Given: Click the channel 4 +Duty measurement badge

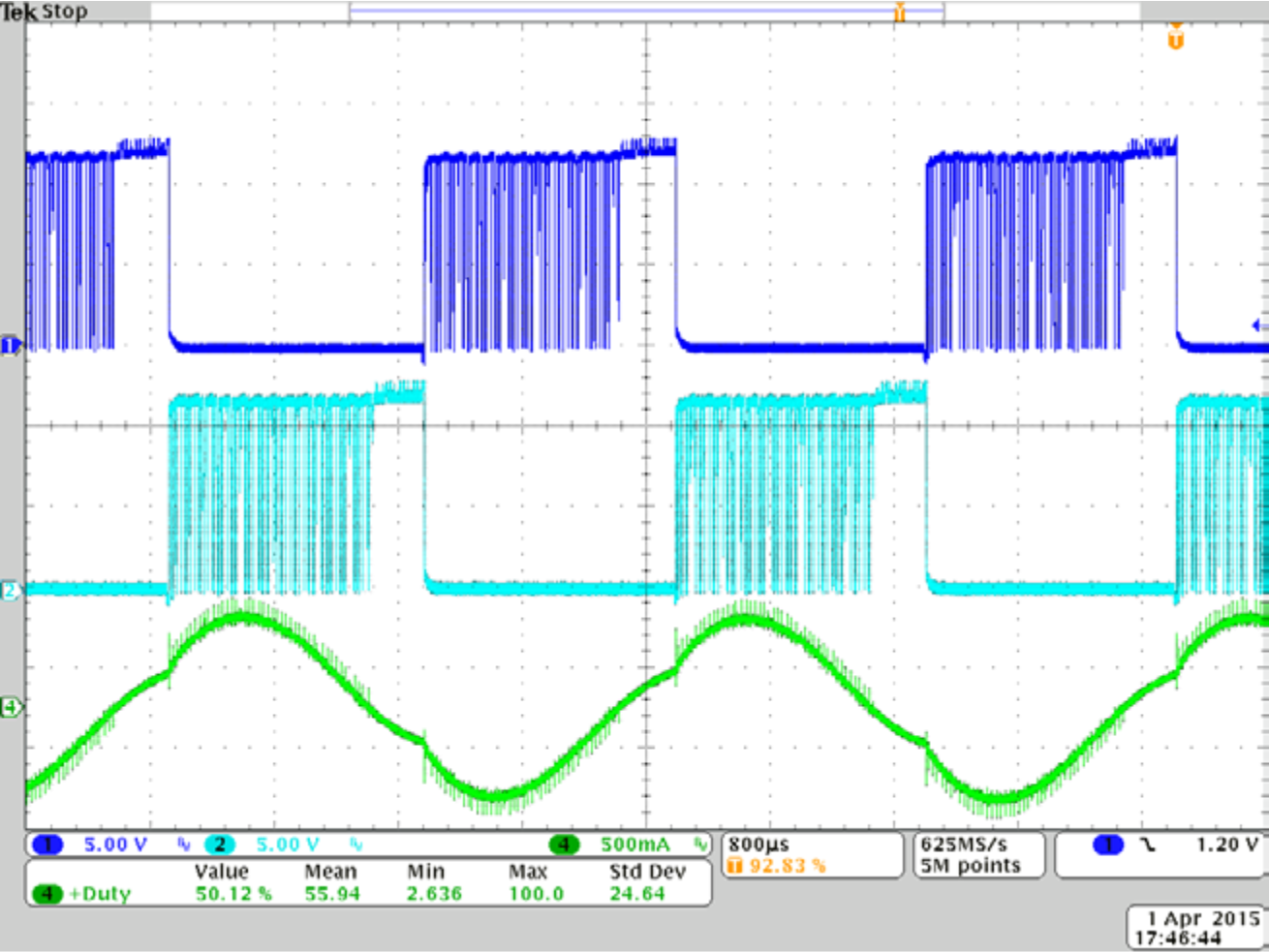Looking at the screenshot, I should 46,894.
